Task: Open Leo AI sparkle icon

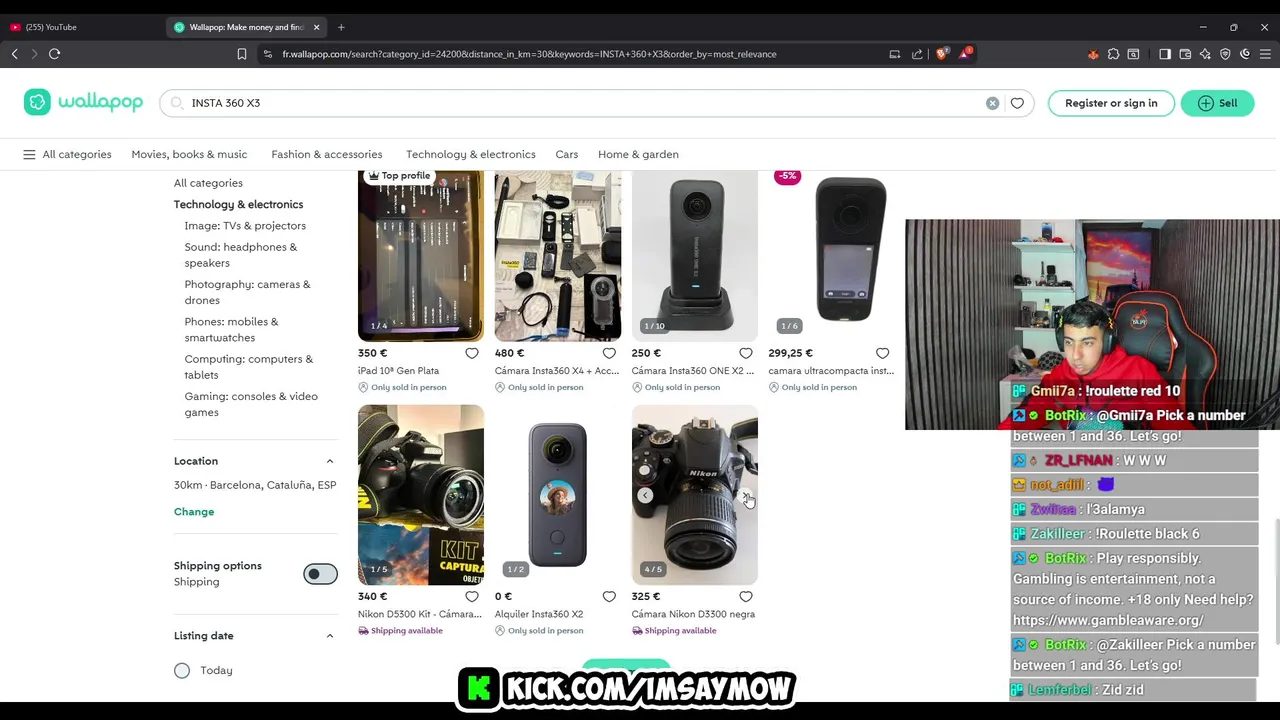Action: pyautogui.click(x=1205, y=54)
